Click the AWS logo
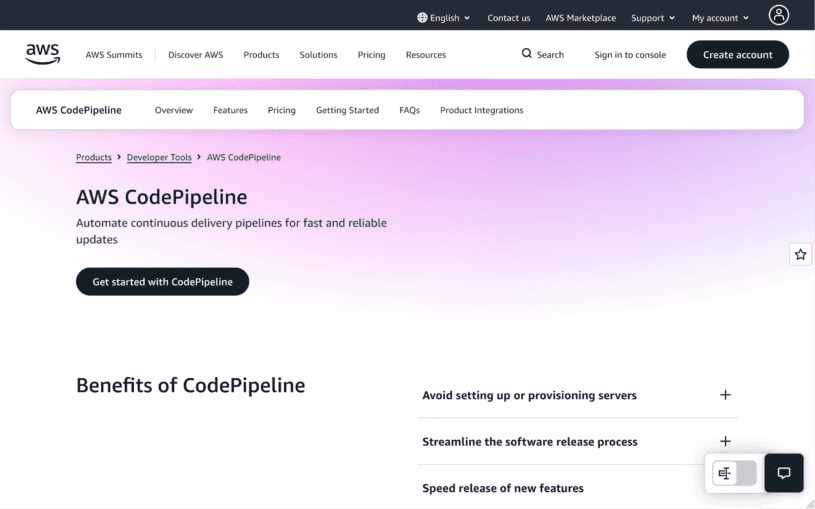Screen dimensions: 815x509 43,54
